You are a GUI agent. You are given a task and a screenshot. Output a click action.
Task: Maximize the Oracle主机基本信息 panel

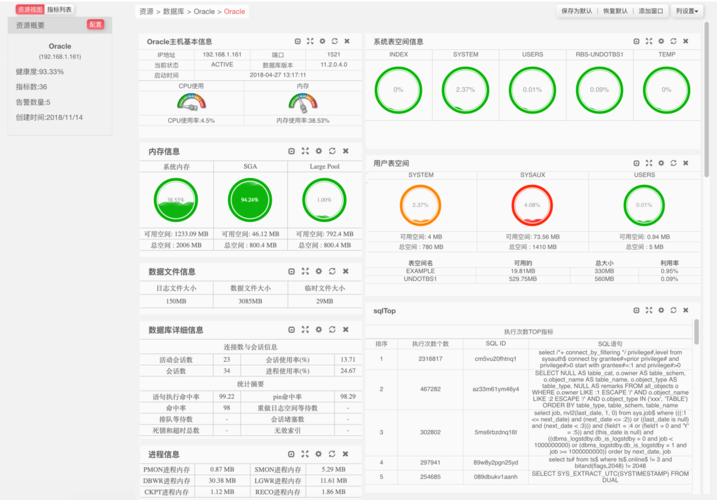(310, 41)
